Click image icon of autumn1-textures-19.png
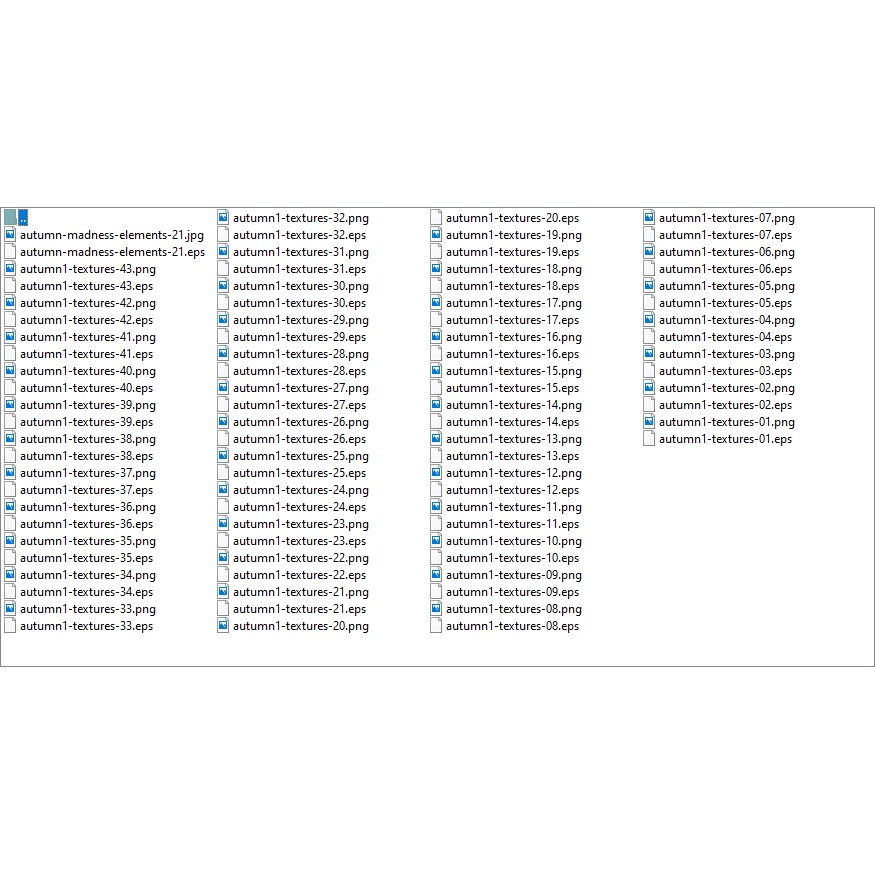The height and width of the screenshot is (875, 875). tap(436, 234)
